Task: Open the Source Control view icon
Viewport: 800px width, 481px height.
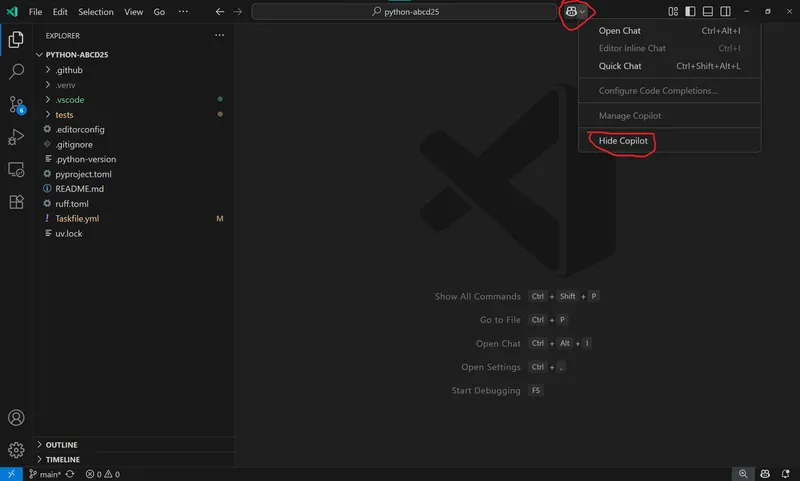Action: pos(16,104)
